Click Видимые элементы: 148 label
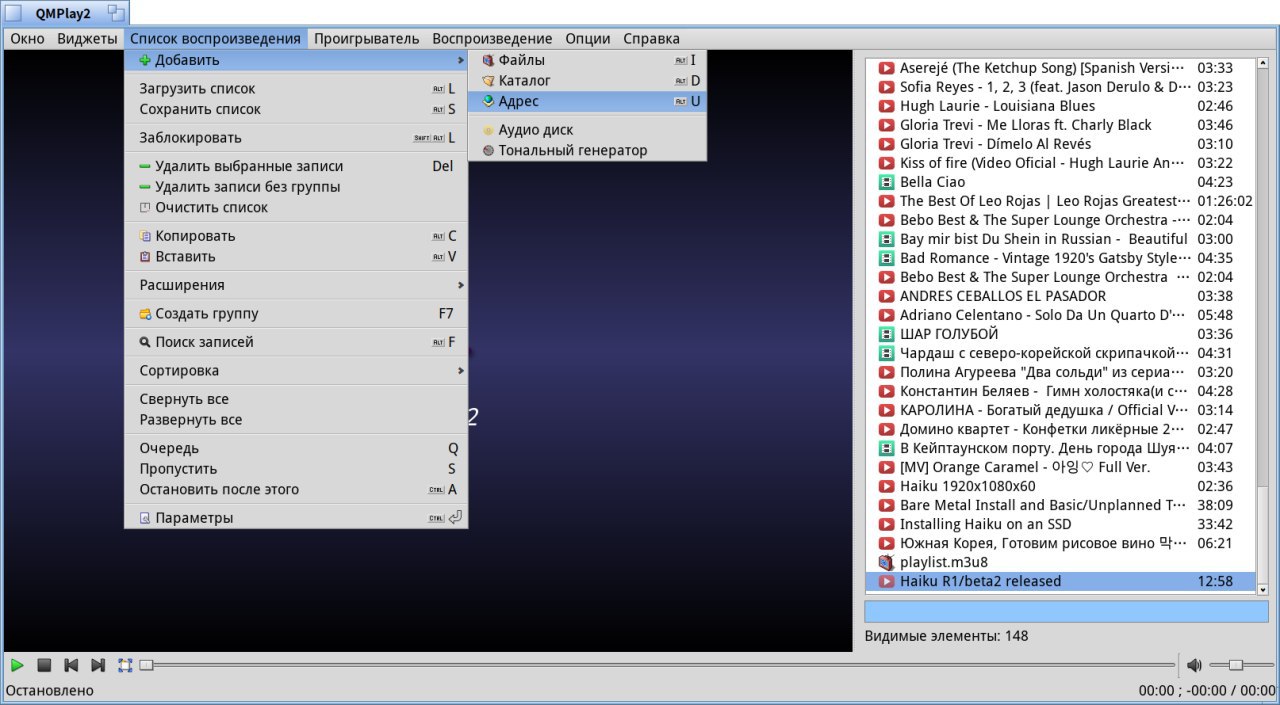This screenshot has width=1280, height=705. (x=946, y=636)
